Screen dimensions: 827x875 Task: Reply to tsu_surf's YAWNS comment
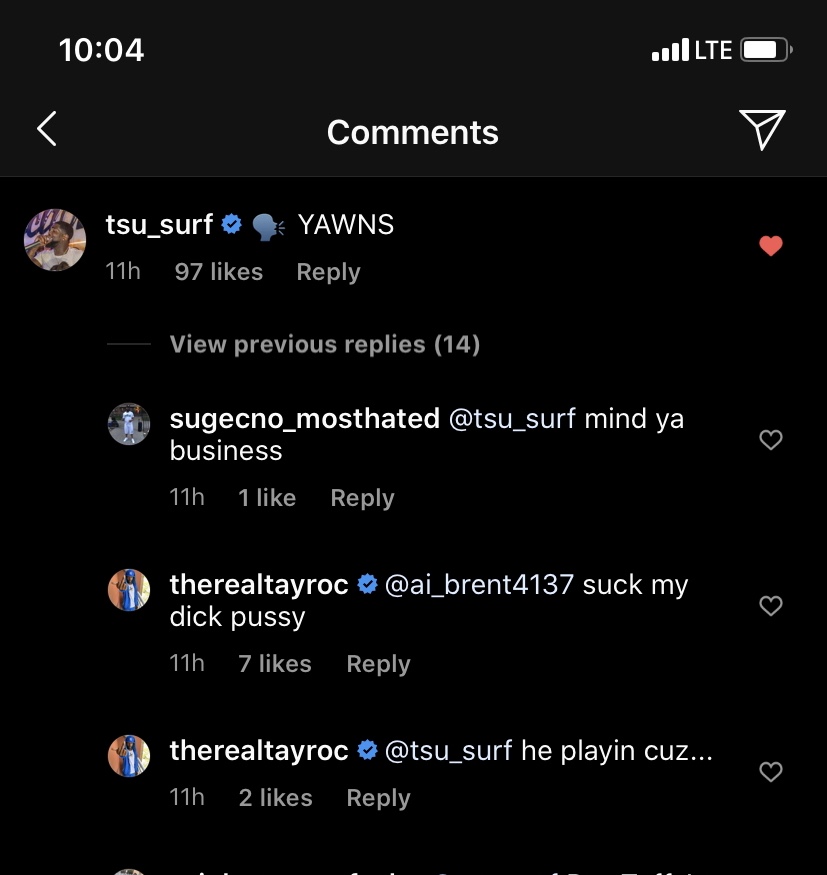point(328,272)
